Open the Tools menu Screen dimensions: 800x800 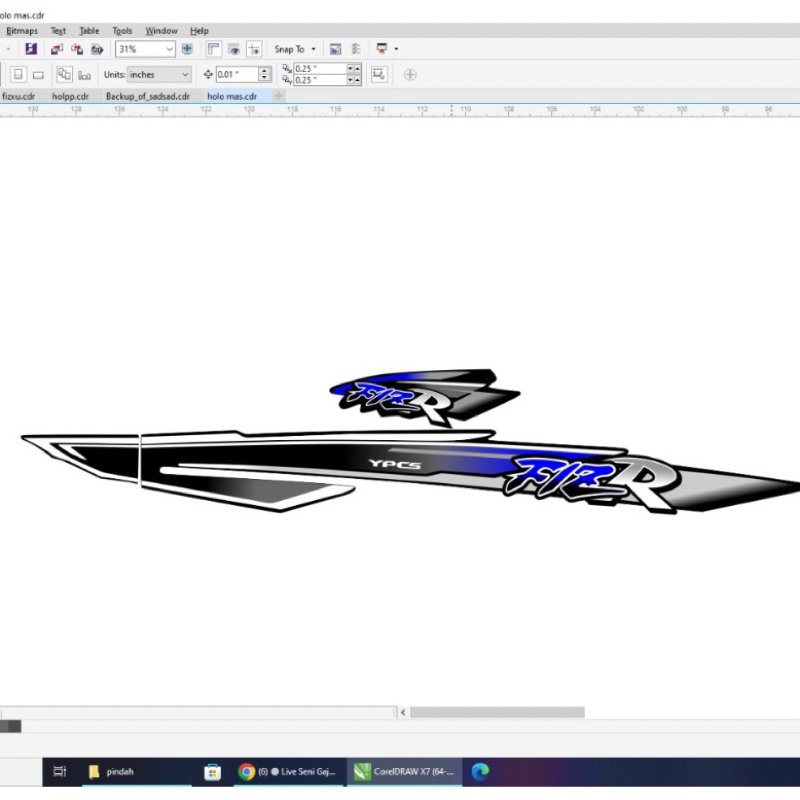tap(122, 31)
